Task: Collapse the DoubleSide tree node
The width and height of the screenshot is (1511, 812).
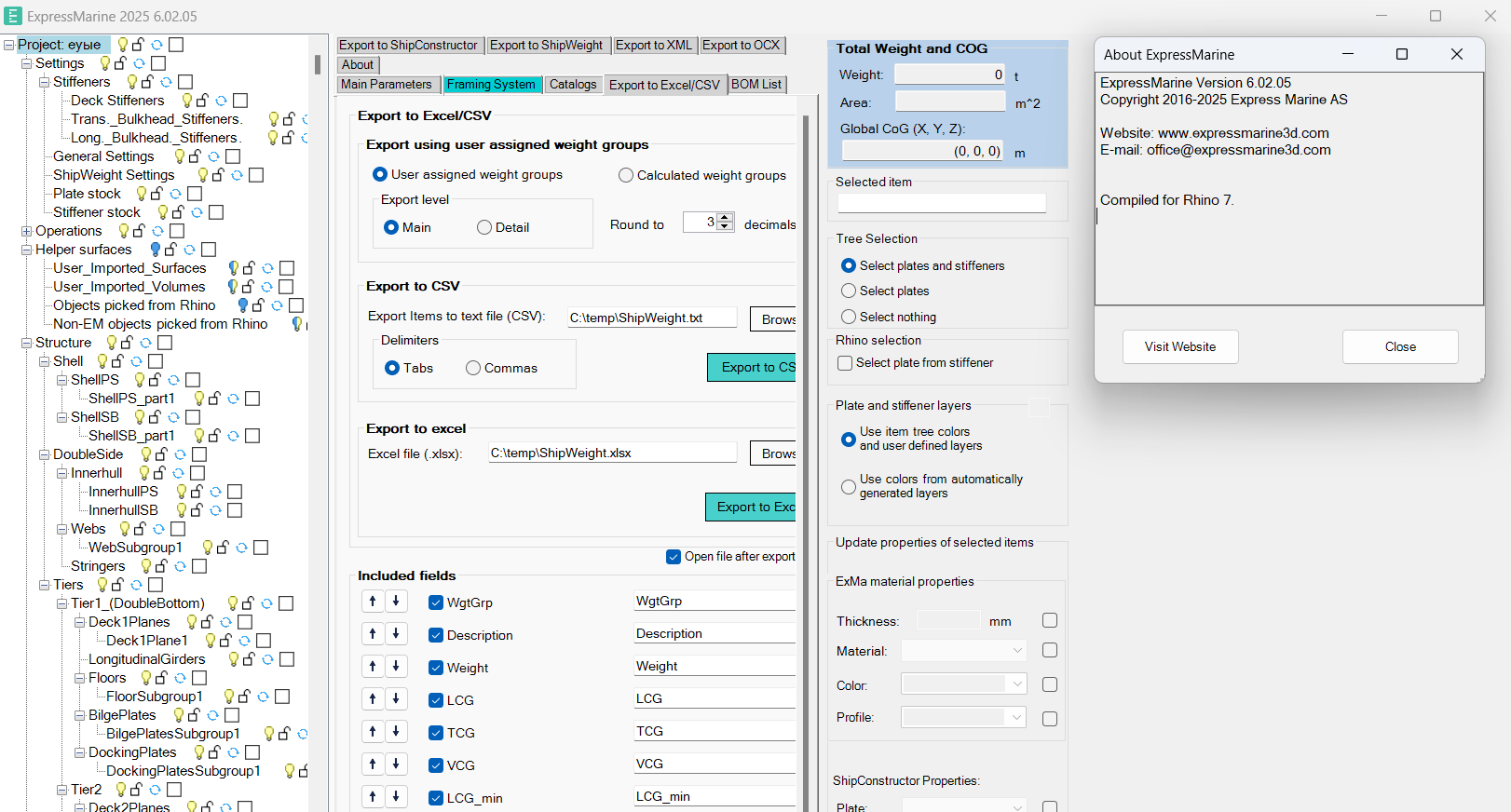Action: [x=44, y=454]
